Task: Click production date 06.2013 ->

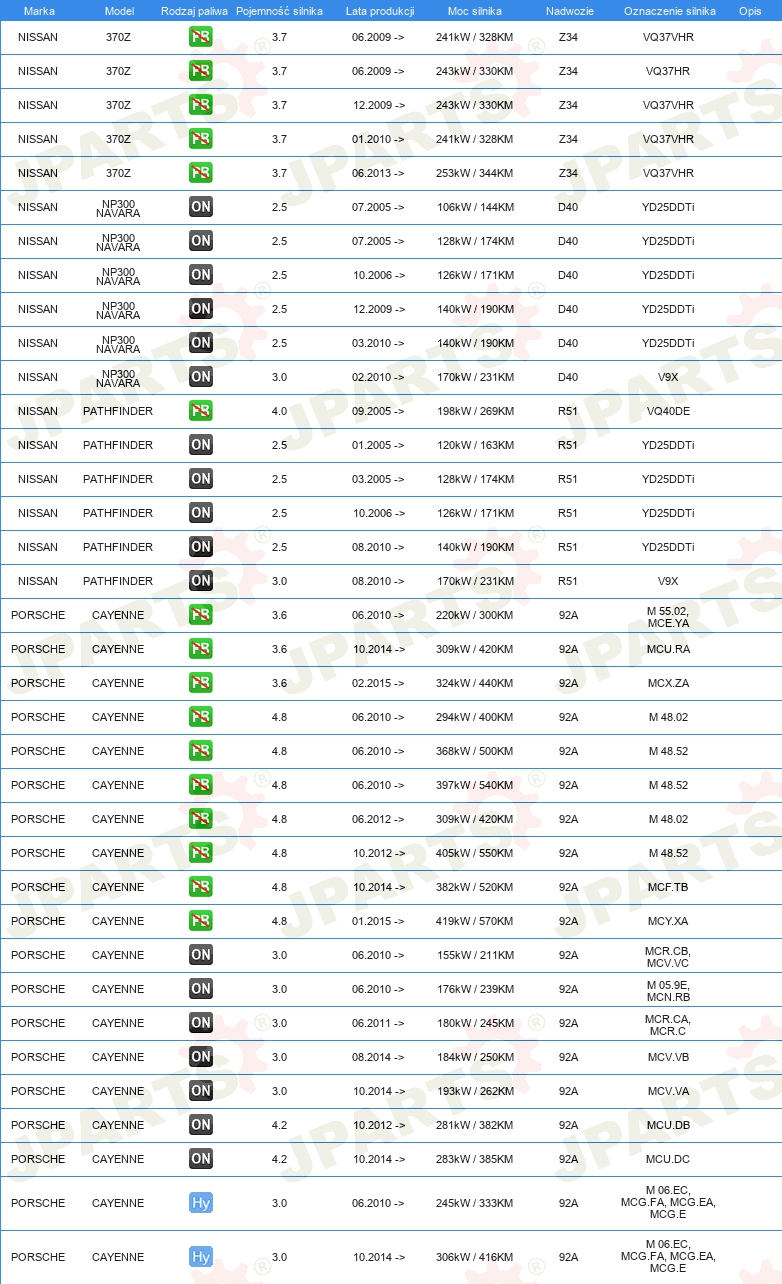Action: (x=378, y=173)
